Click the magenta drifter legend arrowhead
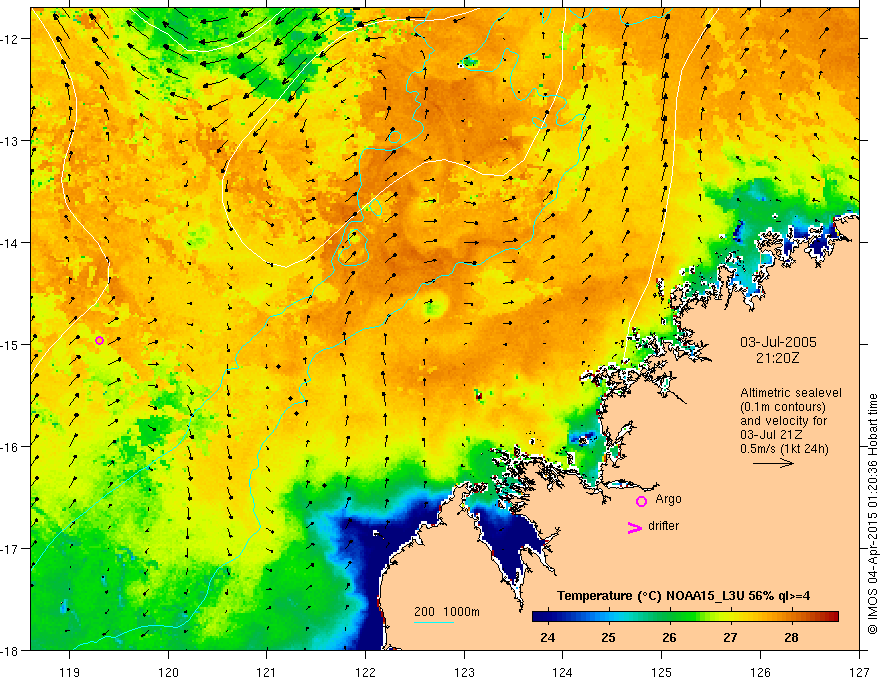This screenshot has height=680, width=880. (634, 528)
